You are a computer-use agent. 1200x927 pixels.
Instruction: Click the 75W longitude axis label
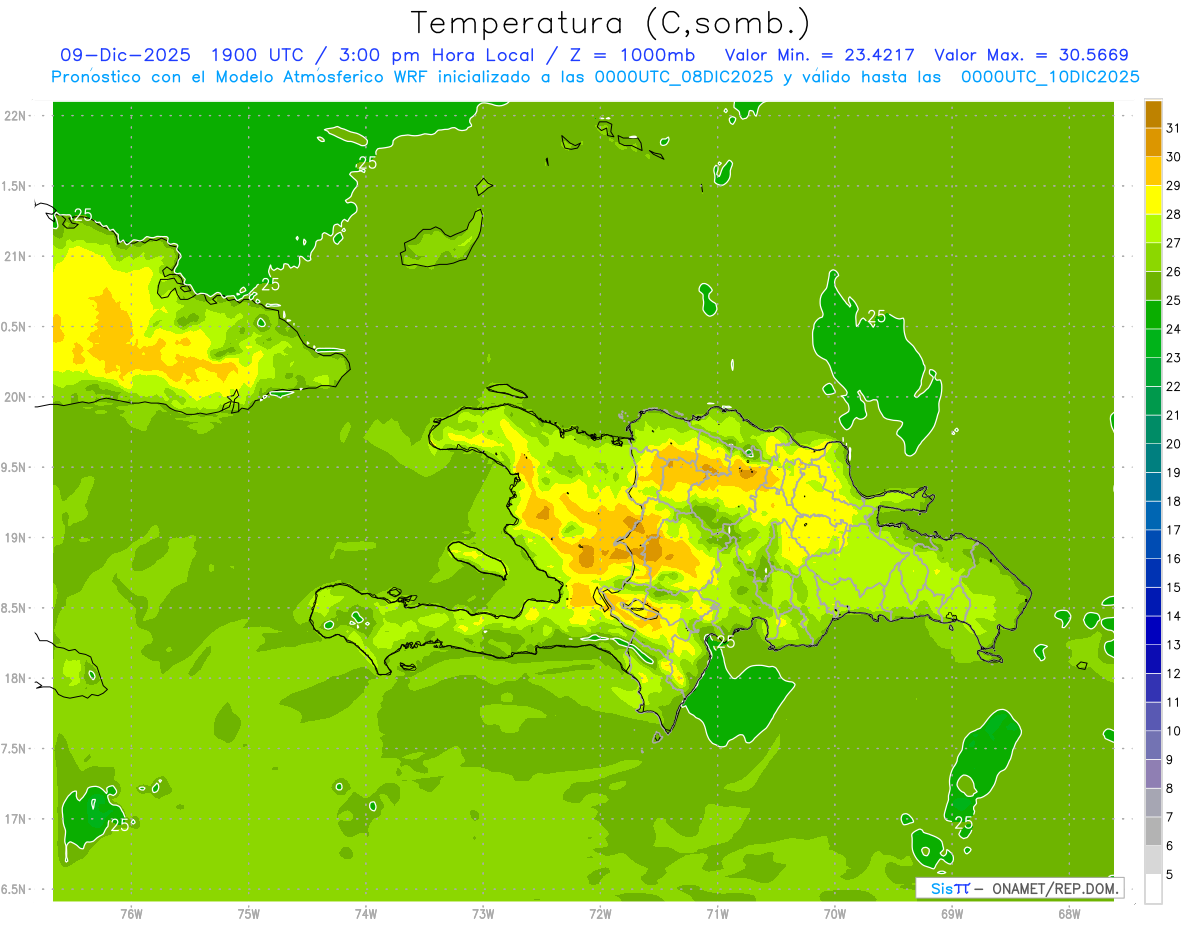click(x=249, y=913)
